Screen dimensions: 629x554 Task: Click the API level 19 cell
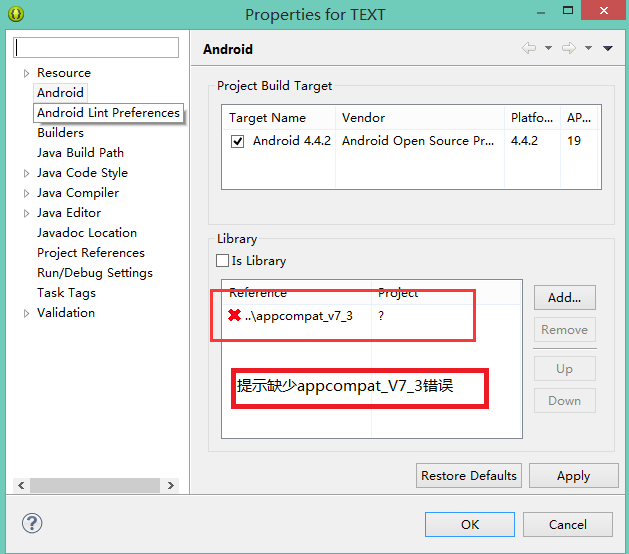[x=574, y=141]
